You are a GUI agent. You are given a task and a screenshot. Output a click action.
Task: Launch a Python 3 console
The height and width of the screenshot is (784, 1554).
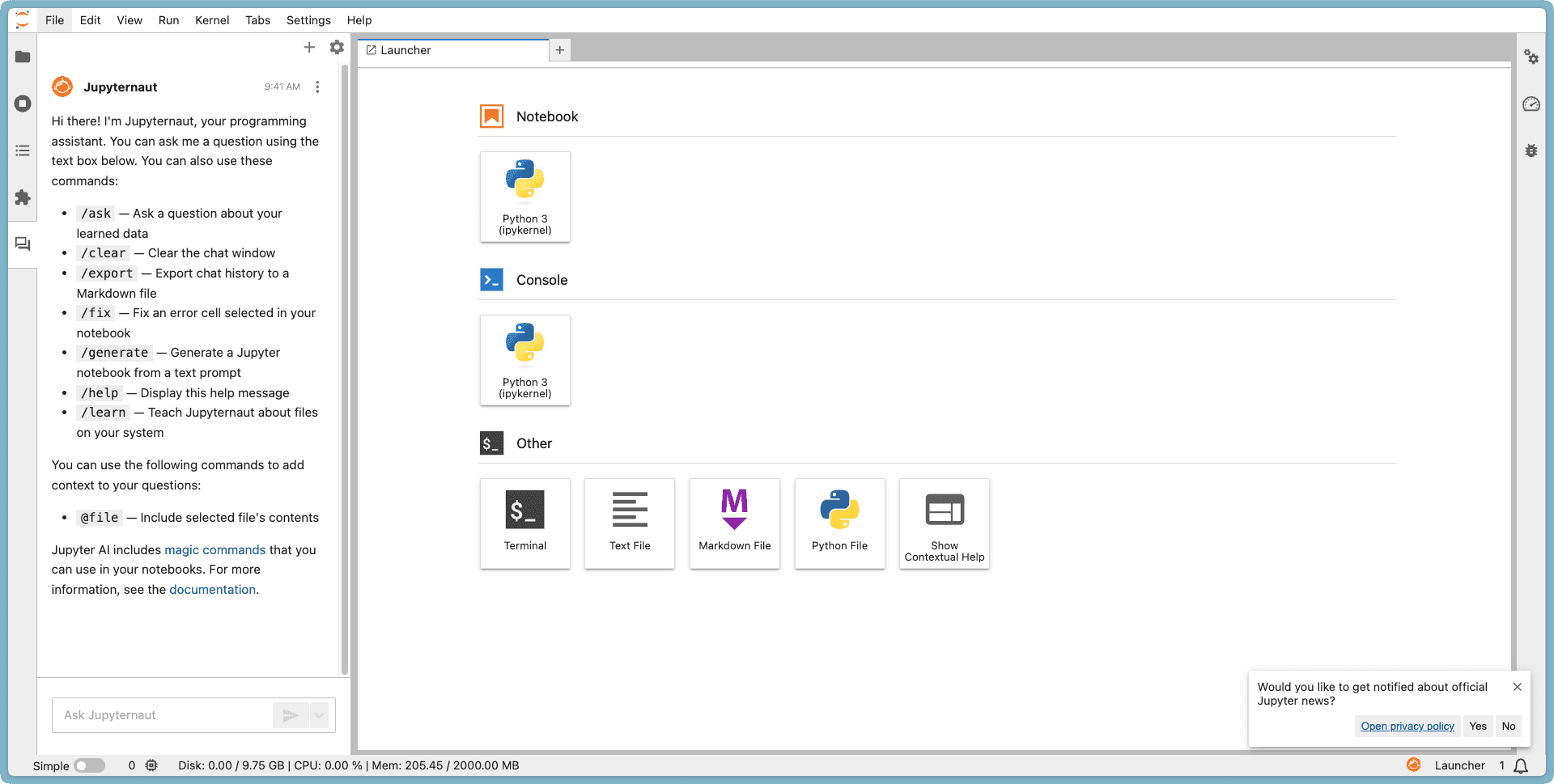(x=525, y=360)
